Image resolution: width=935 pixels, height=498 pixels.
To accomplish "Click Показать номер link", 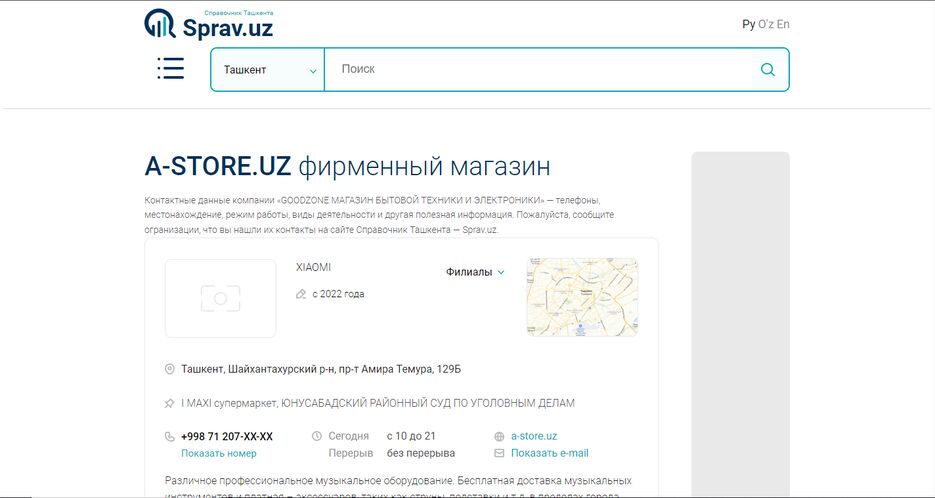I will (x=219, y=453).
